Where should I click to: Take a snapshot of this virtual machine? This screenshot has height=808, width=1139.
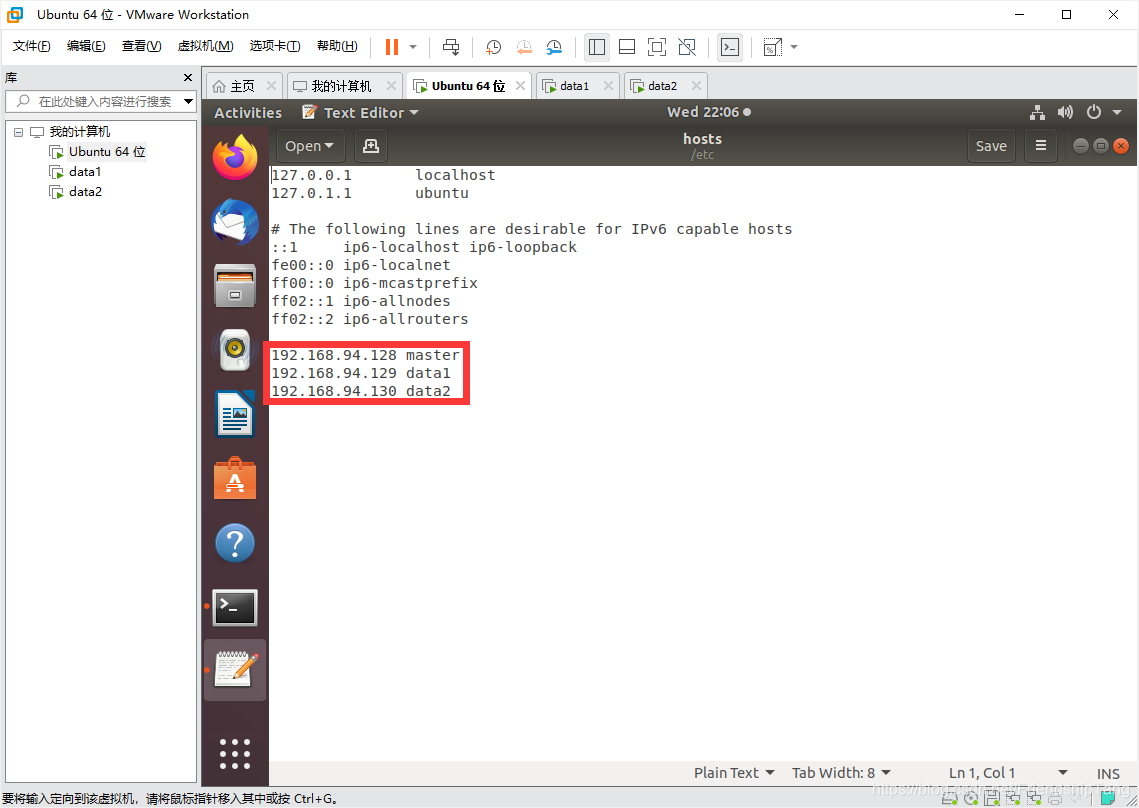pyautogui.click(x=493, y=47)
